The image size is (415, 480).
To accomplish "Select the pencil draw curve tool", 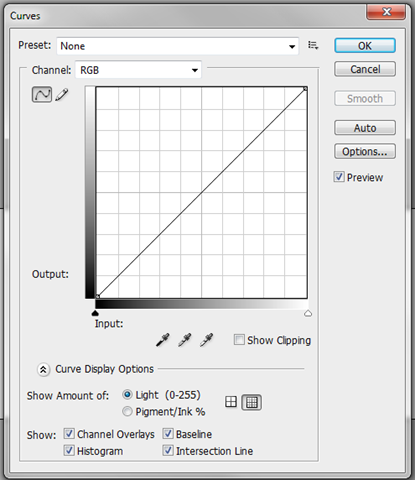I will 62,95.
